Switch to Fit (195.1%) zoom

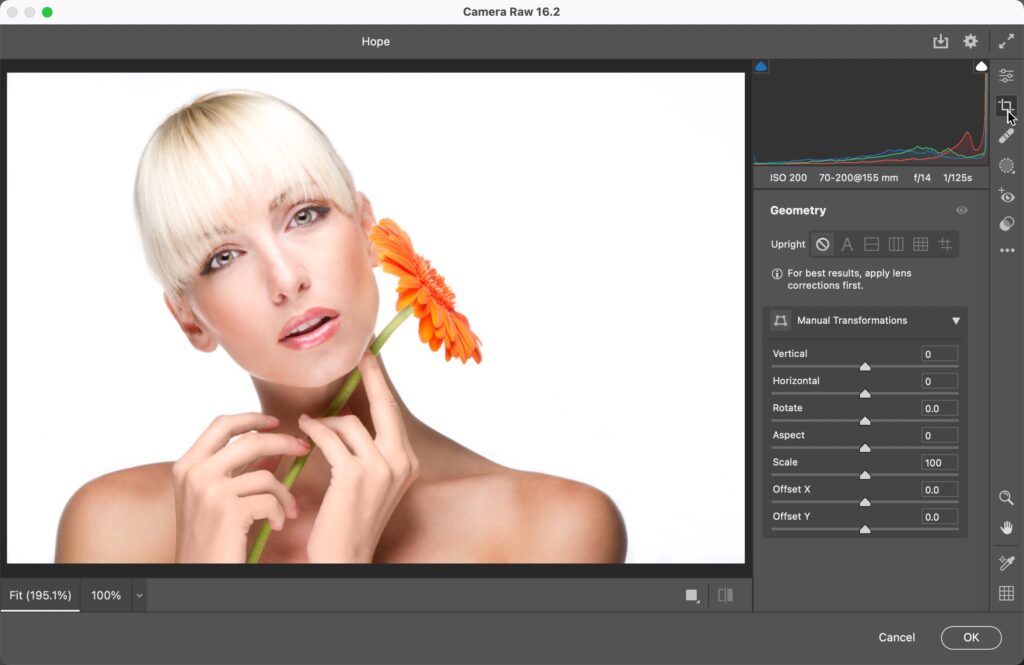(40, 595)
